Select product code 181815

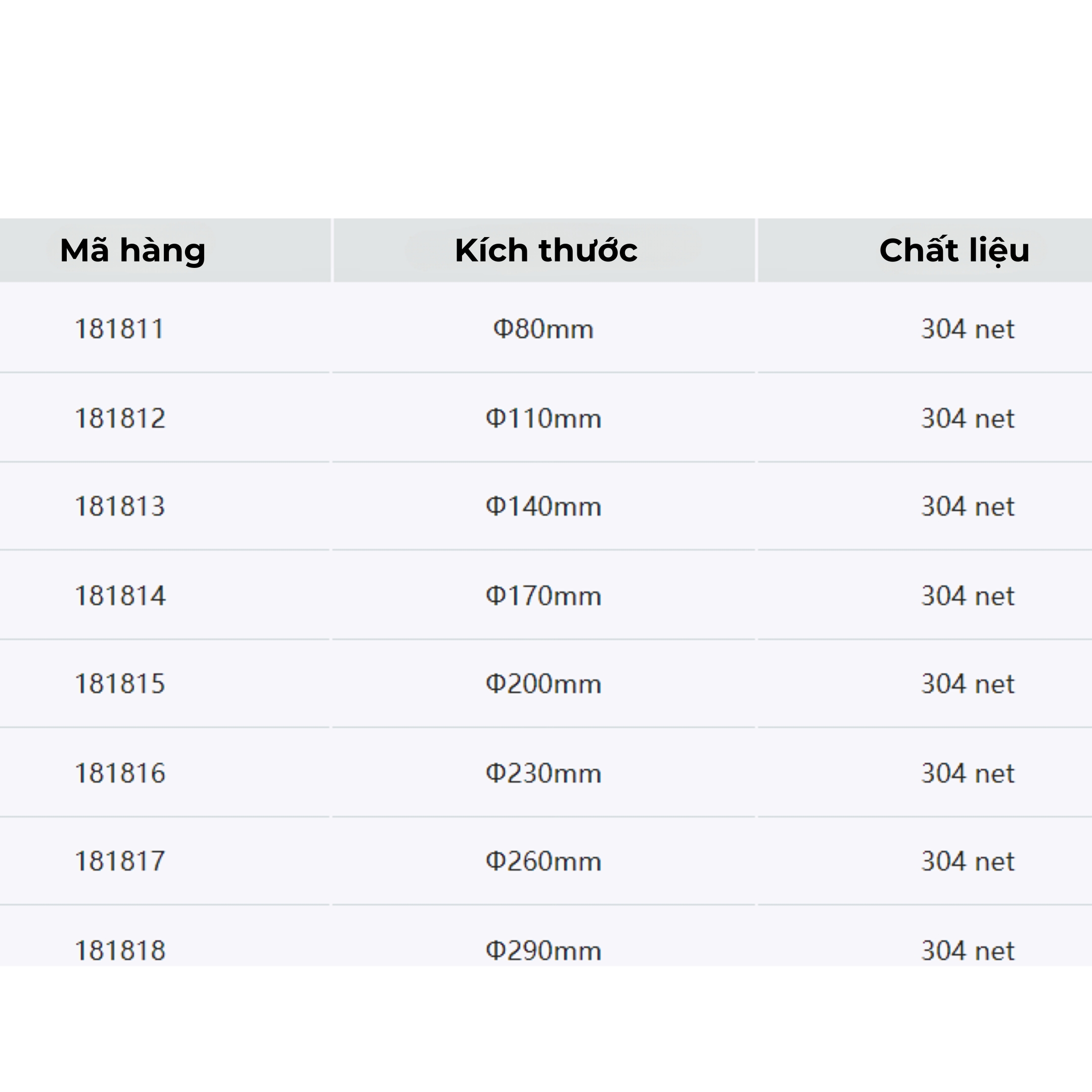120,684
